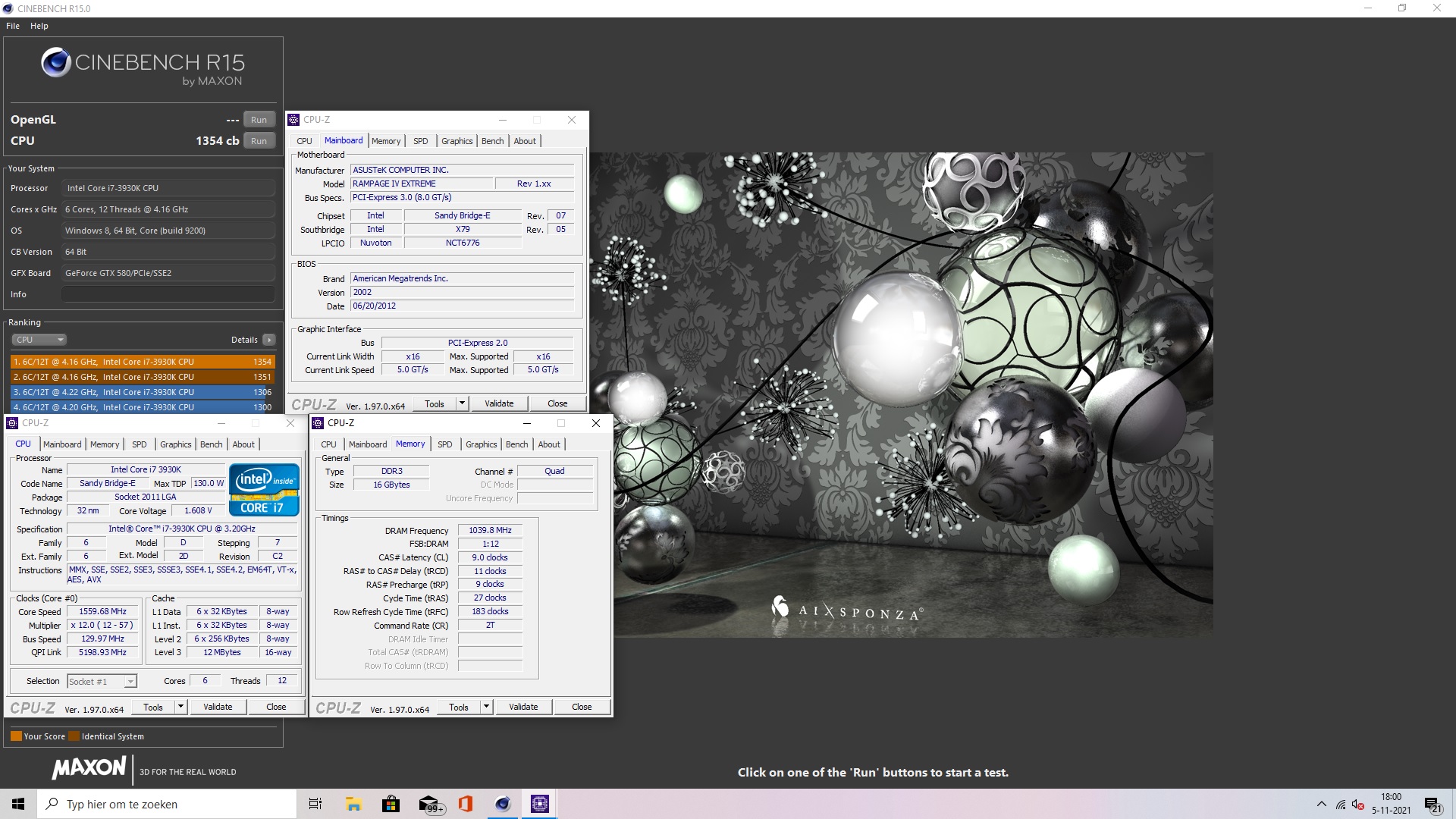The height and width of the screenshot is (819, 1456).
Task: Open About tab in bottom-left CPU-Z window
Action: [243, 444]
